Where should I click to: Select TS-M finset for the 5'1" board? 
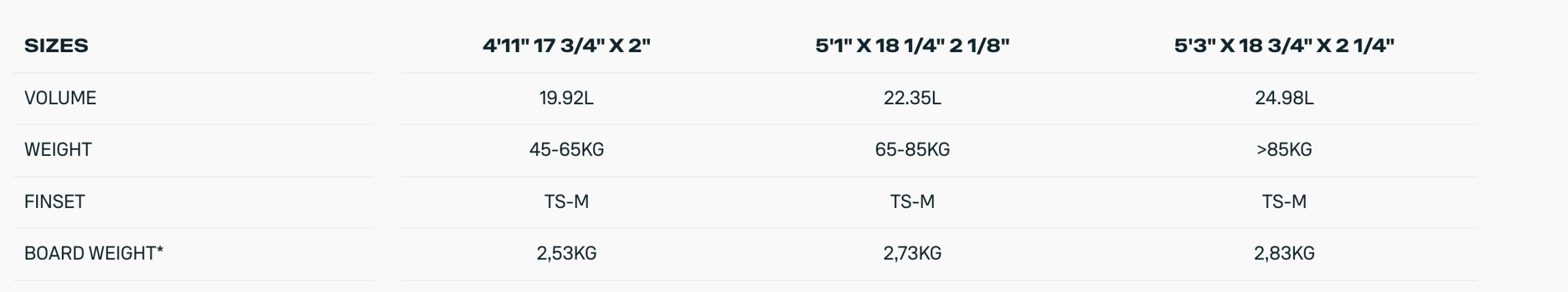pos(912,202)
